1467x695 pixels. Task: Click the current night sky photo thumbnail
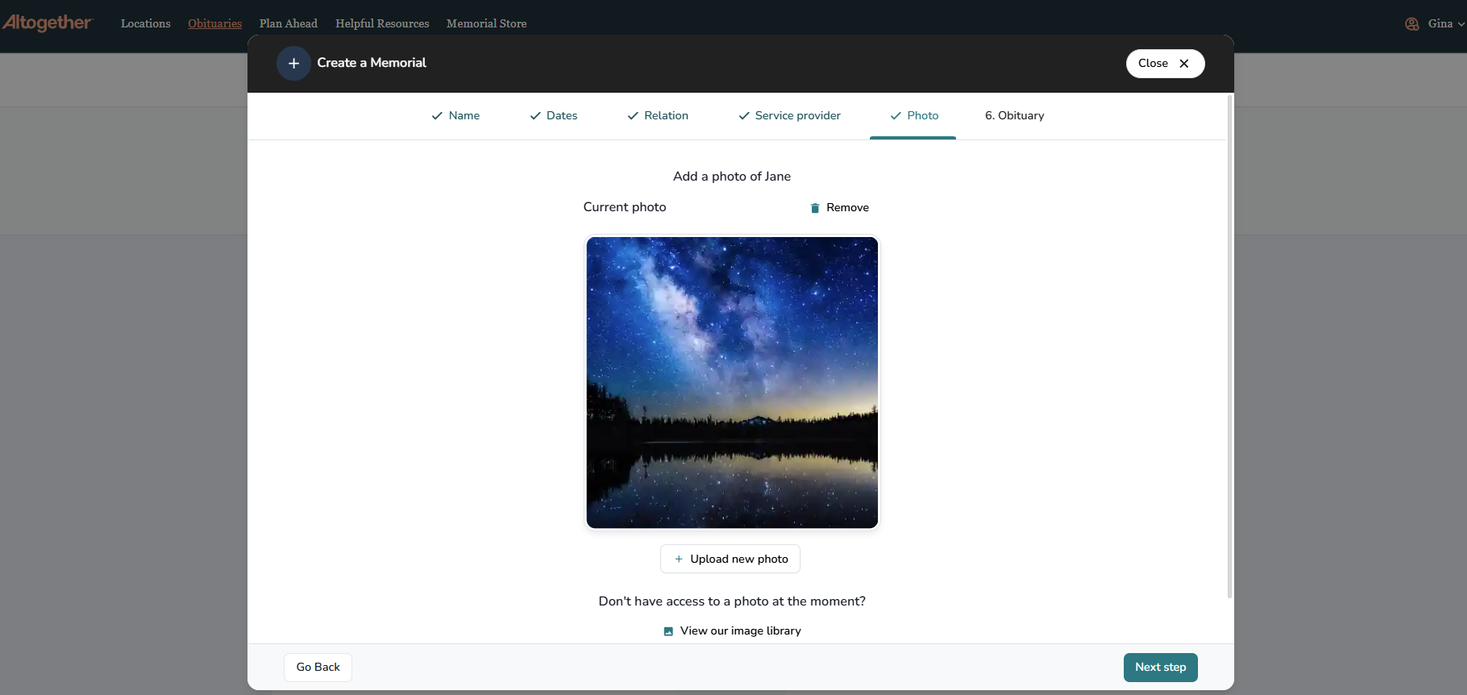point(732,382)
